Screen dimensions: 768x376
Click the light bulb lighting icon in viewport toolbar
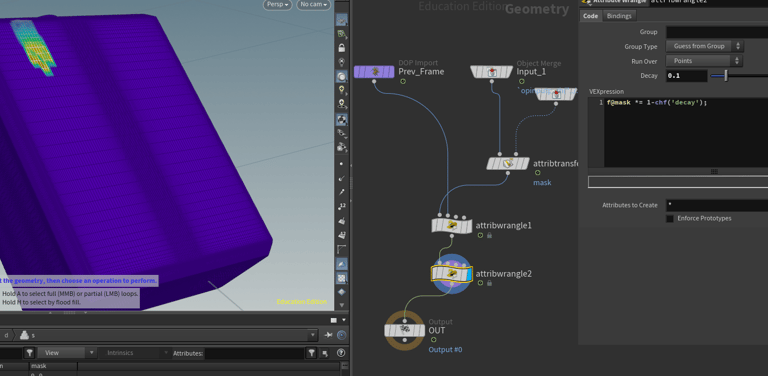point(341,90)
